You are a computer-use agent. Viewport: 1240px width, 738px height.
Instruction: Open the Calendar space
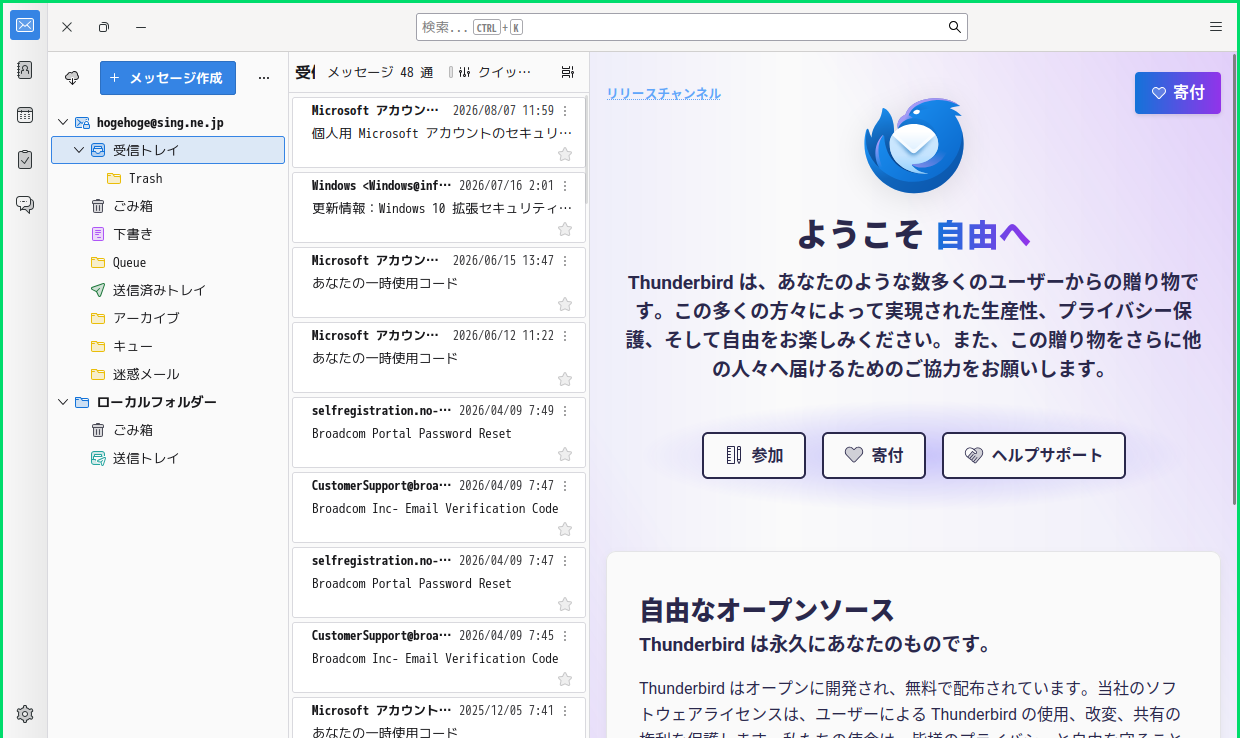(25, 115)
